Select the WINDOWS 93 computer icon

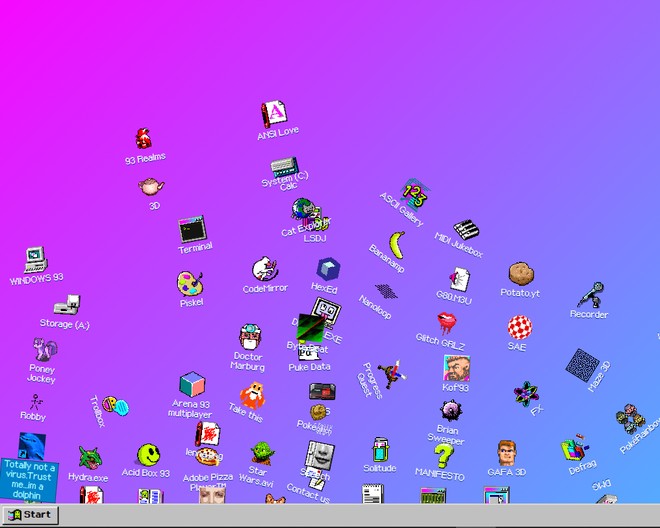pyautogui.click(x=37, y=259)
